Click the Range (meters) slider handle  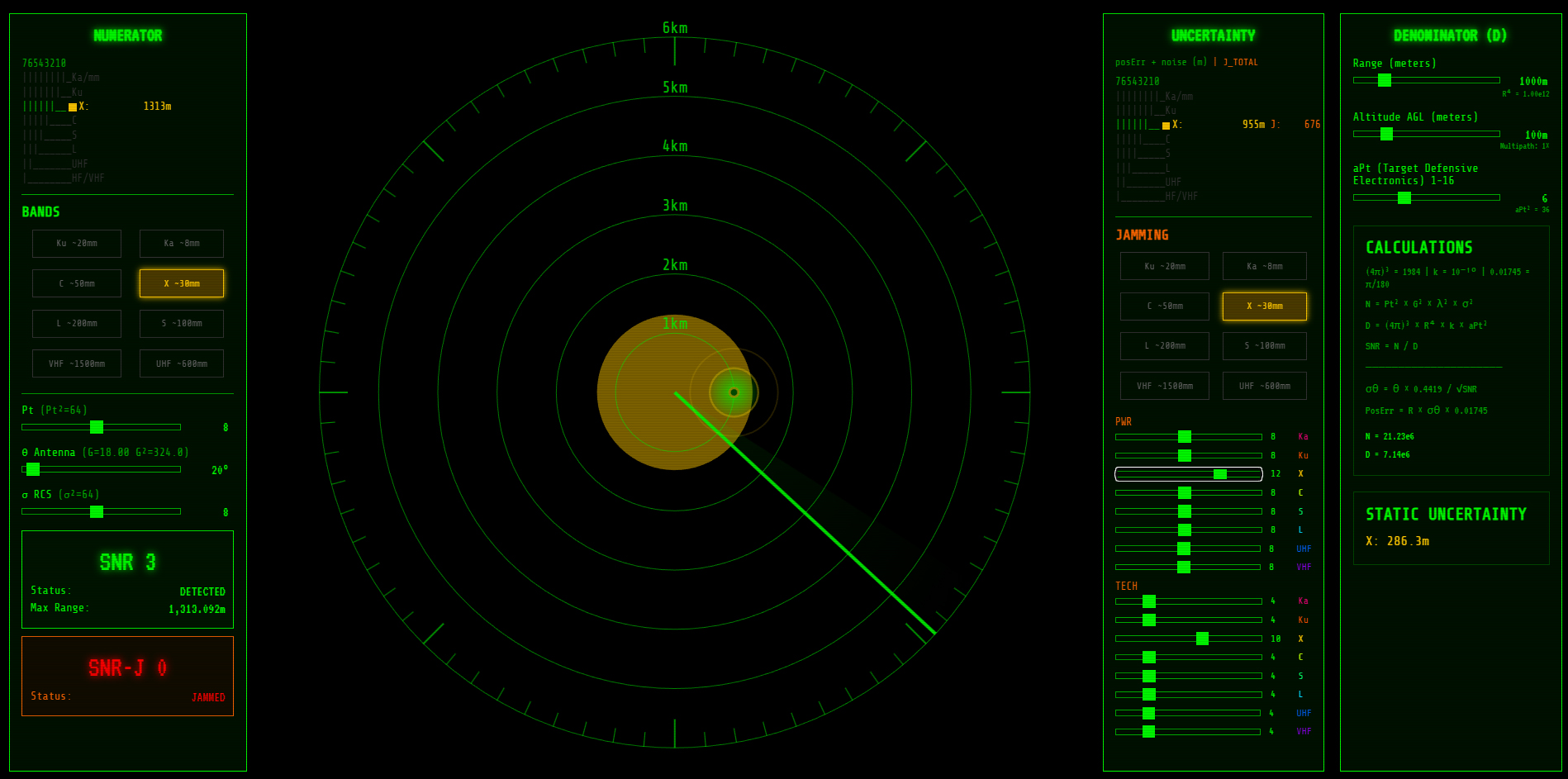[1385, 80]
